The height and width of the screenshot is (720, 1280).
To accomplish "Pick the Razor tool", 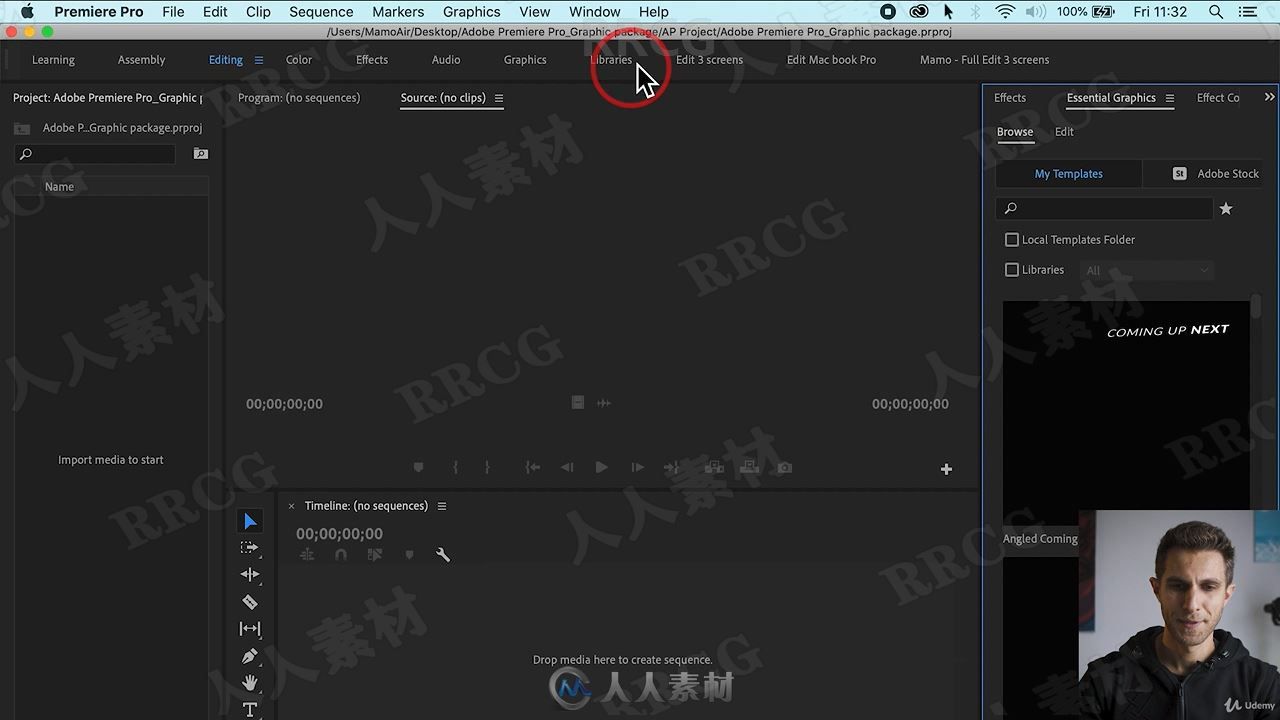I will [x=250, y=602].
